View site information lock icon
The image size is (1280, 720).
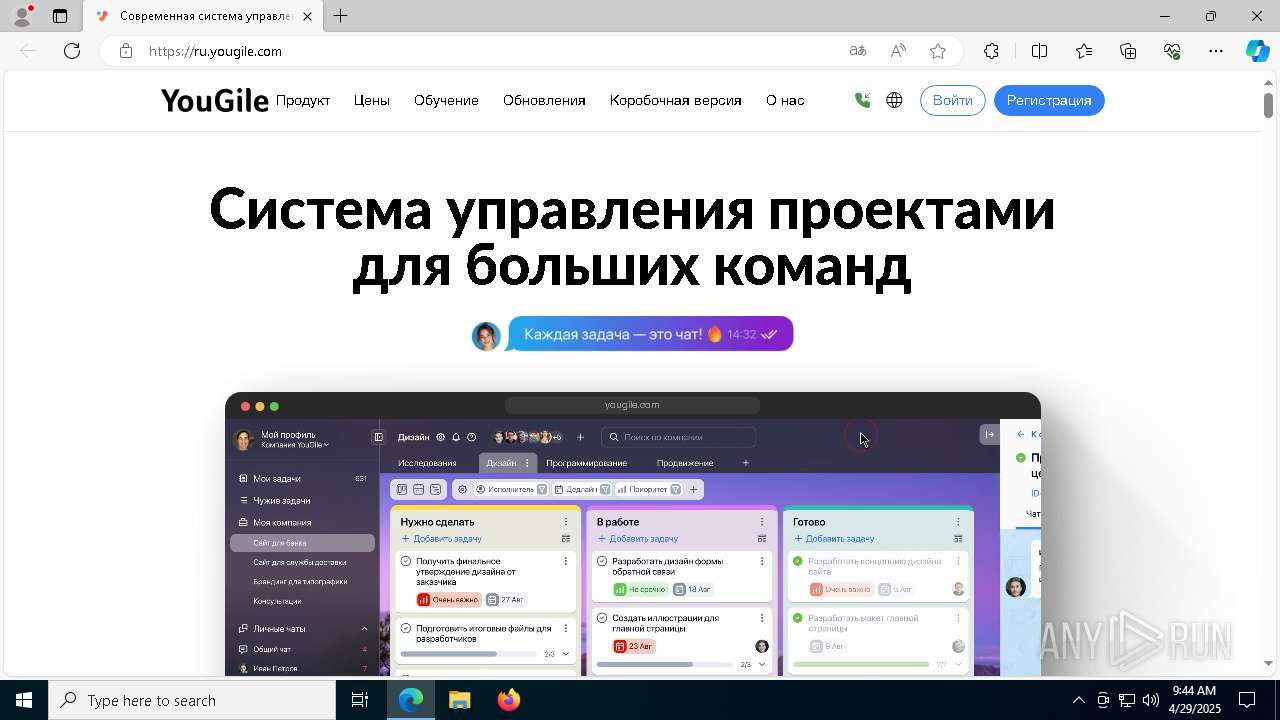click(x=125, y=51)
